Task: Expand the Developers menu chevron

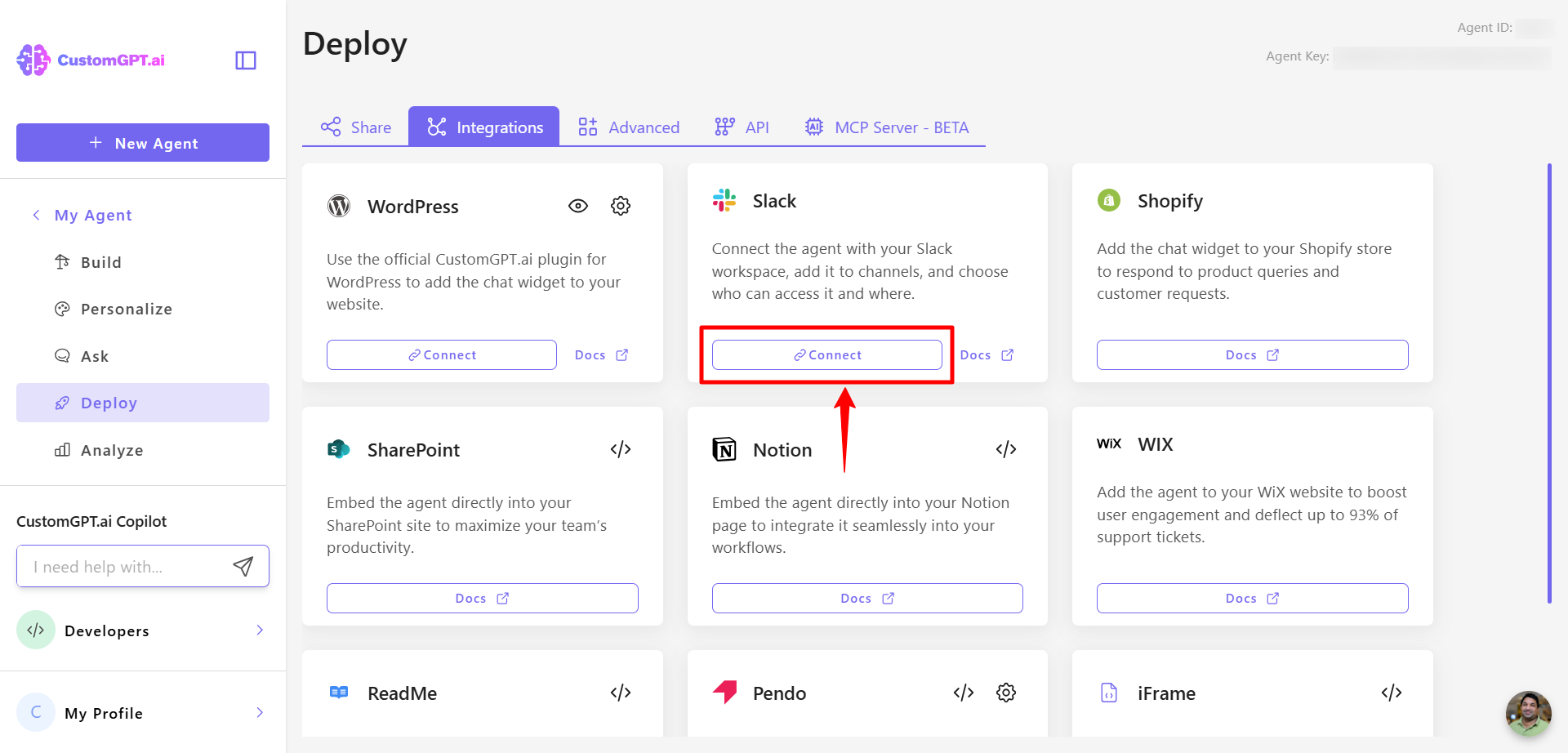Action: pos(260,630)
